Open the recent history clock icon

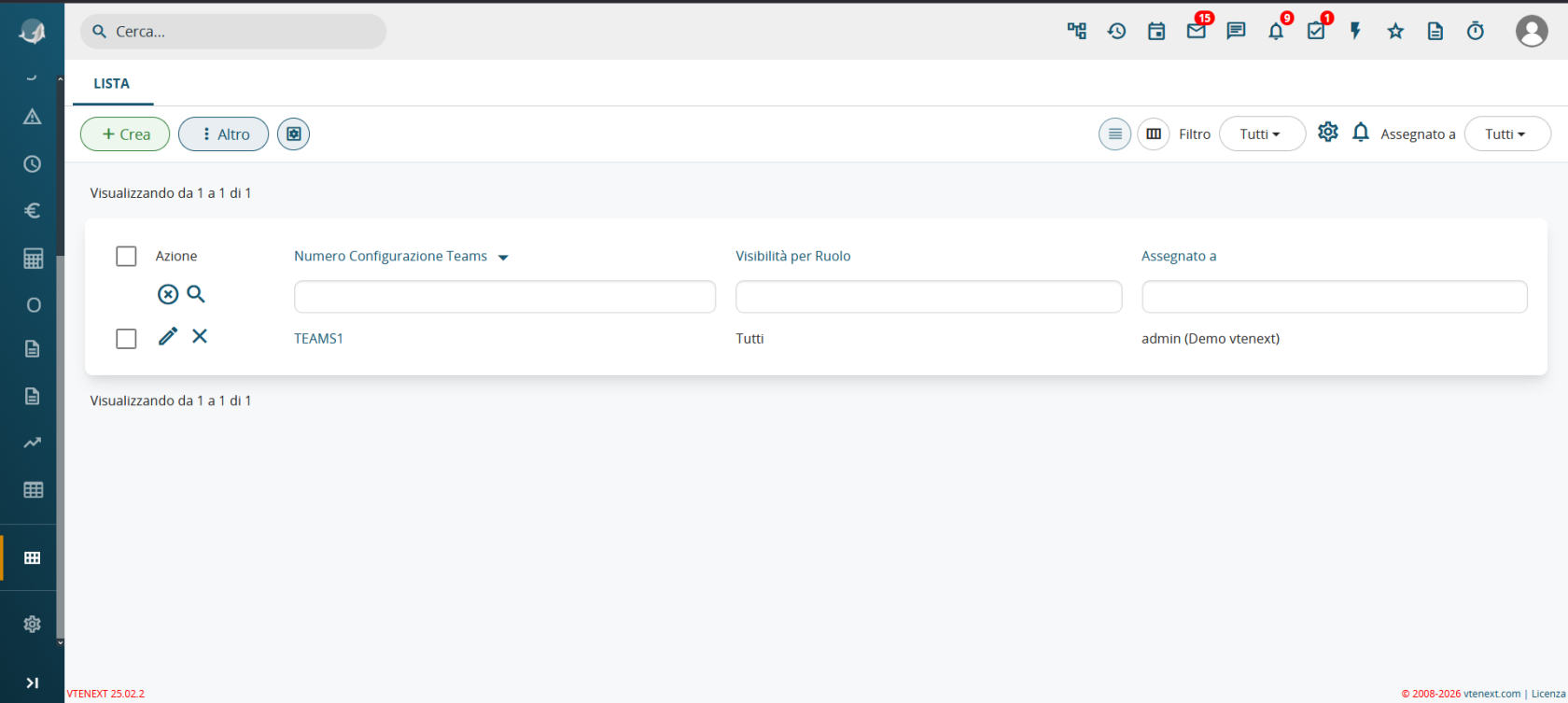tap(1116, 31)
